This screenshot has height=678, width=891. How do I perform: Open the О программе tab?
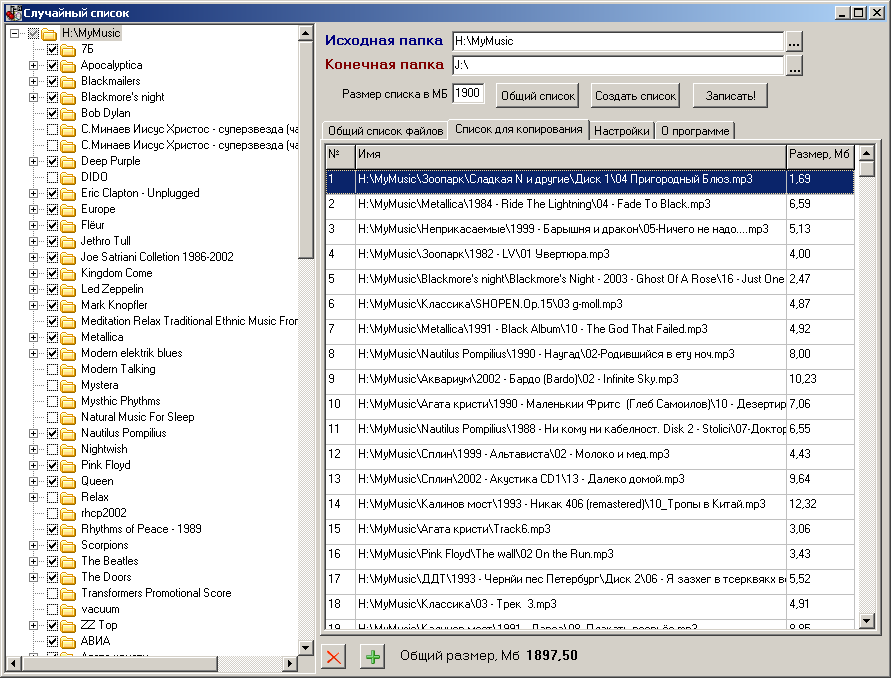695,131
